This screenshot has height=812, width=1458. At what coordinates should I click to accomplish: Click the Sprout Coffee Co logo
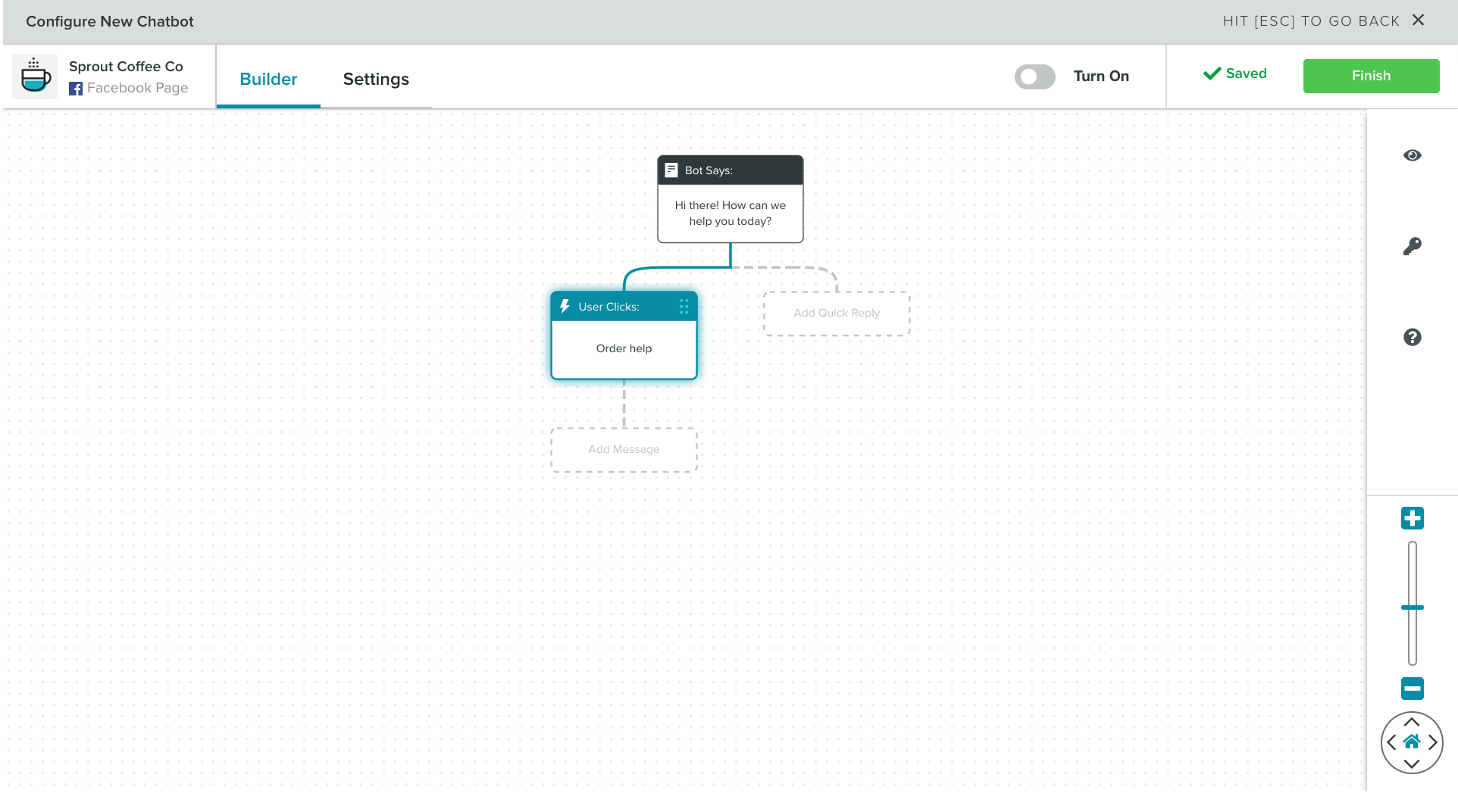(x=35, y=76)
